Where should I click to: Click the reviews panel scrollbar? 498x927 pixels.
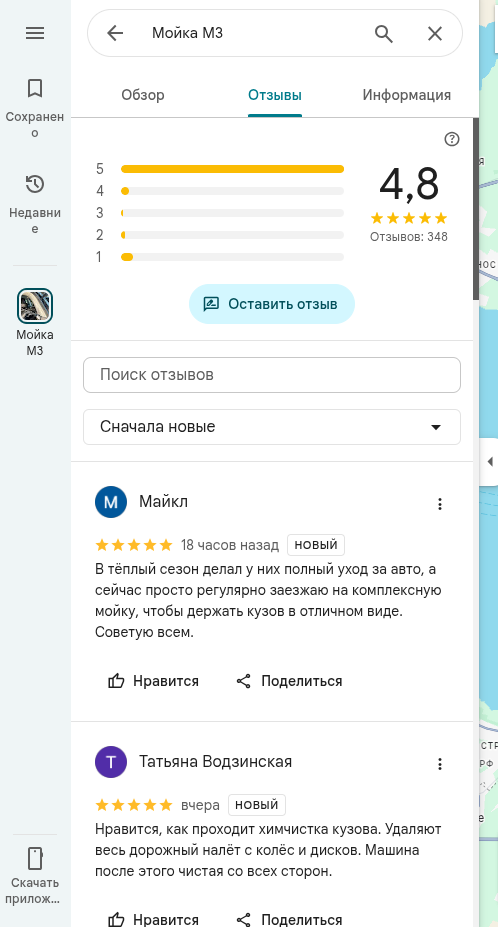476,209
